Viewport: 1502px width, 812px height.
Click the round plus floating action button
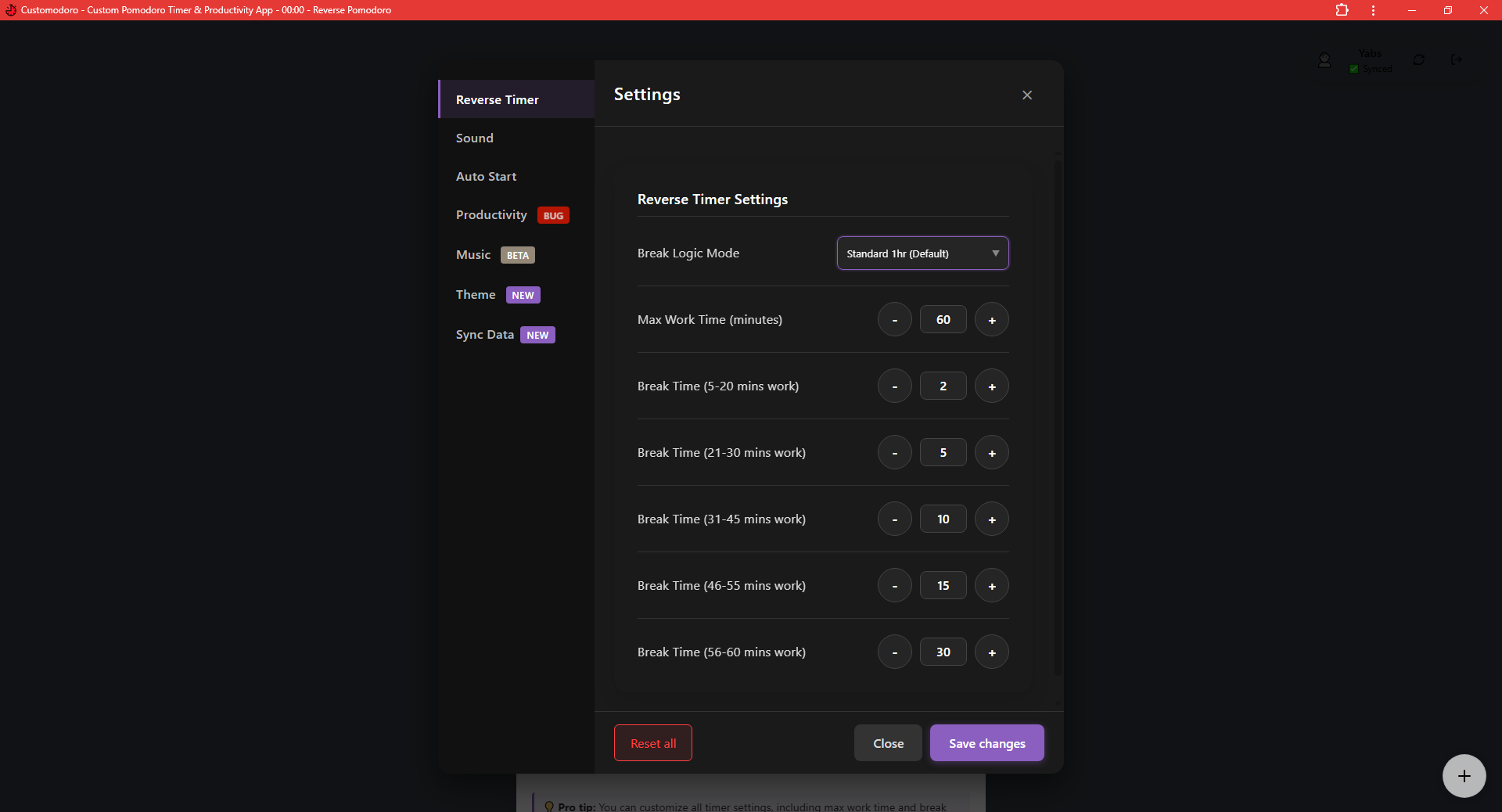[x=1464, y=776]
